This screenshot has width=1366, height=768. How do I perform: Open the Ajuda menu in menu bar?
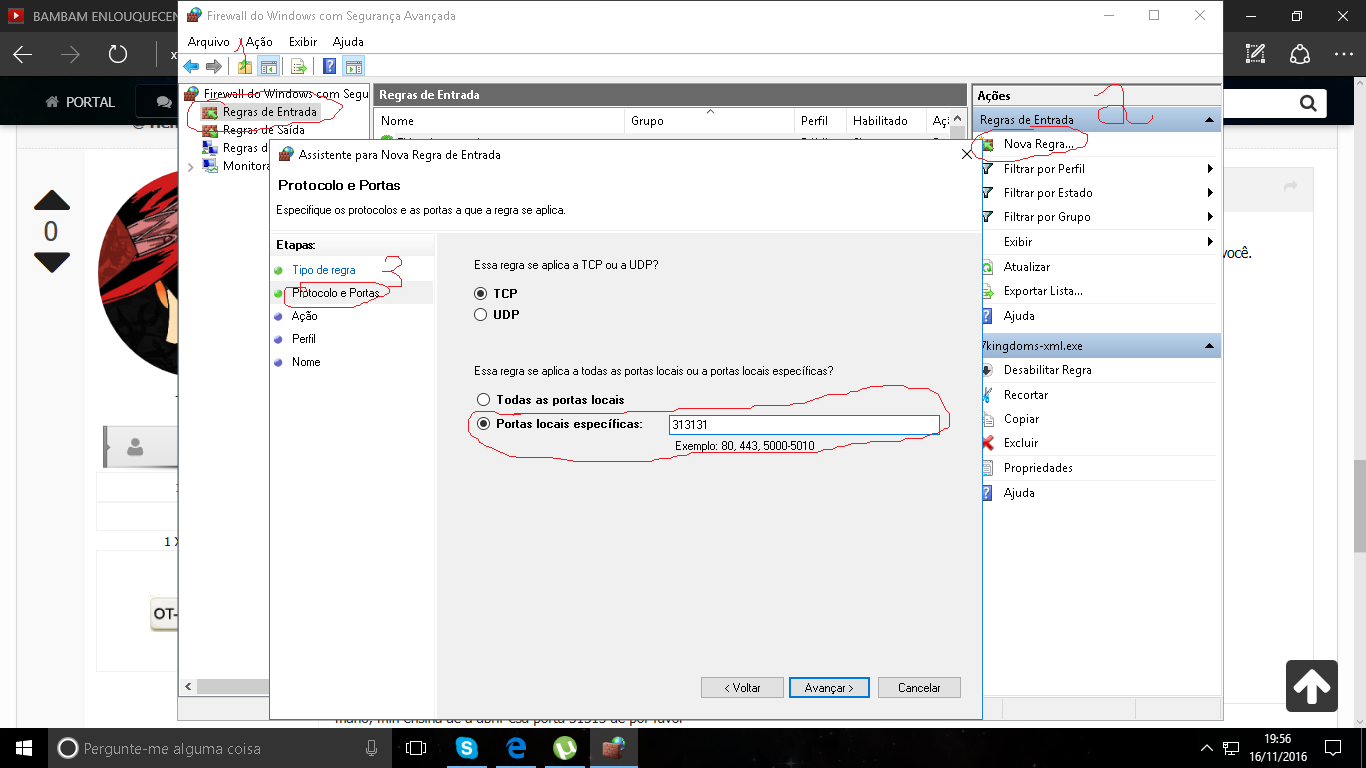click(x=348, y=42)
